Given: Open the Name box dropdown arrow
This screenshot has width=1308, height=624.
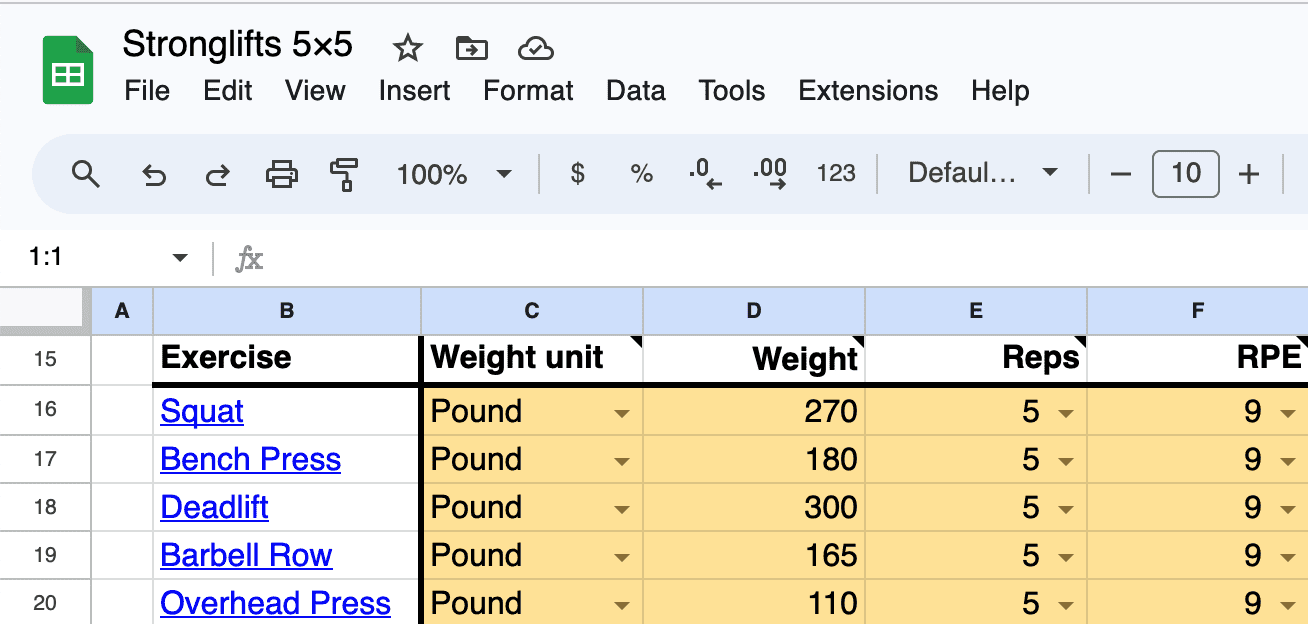Looking at the screenshot, I should (180, 258).
